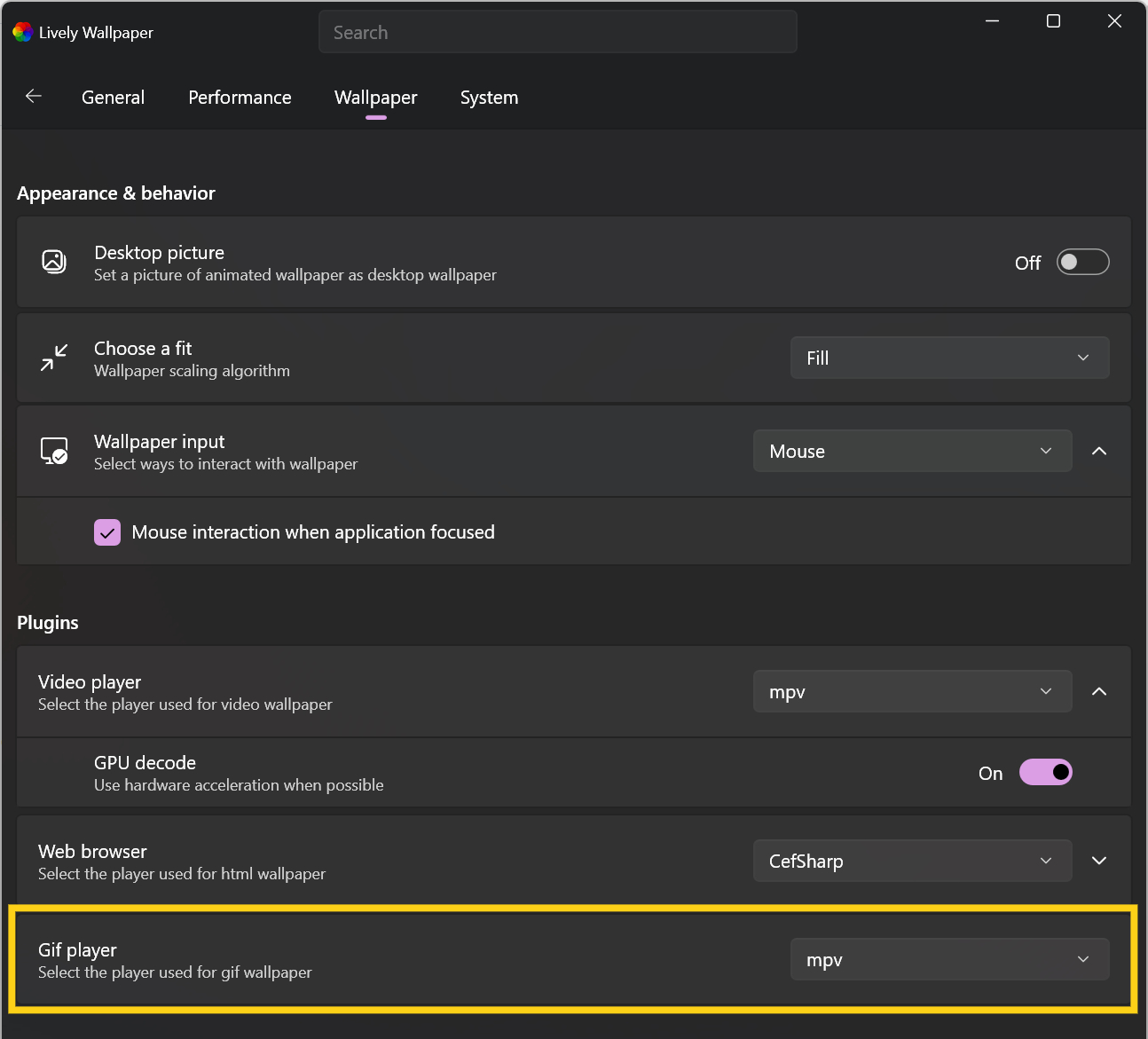Viewport: 1148px width, 1039px height.
Task: Click inside the Search field
Action: click(557, 31)
